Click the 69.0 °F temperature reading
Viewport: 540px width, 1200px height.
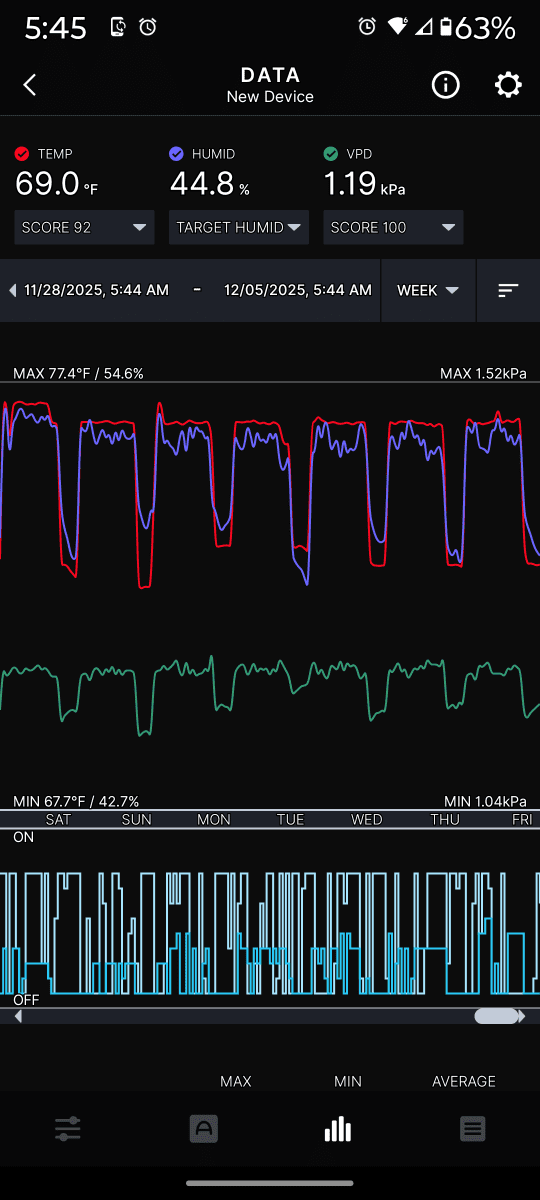[x=56, y=184]
